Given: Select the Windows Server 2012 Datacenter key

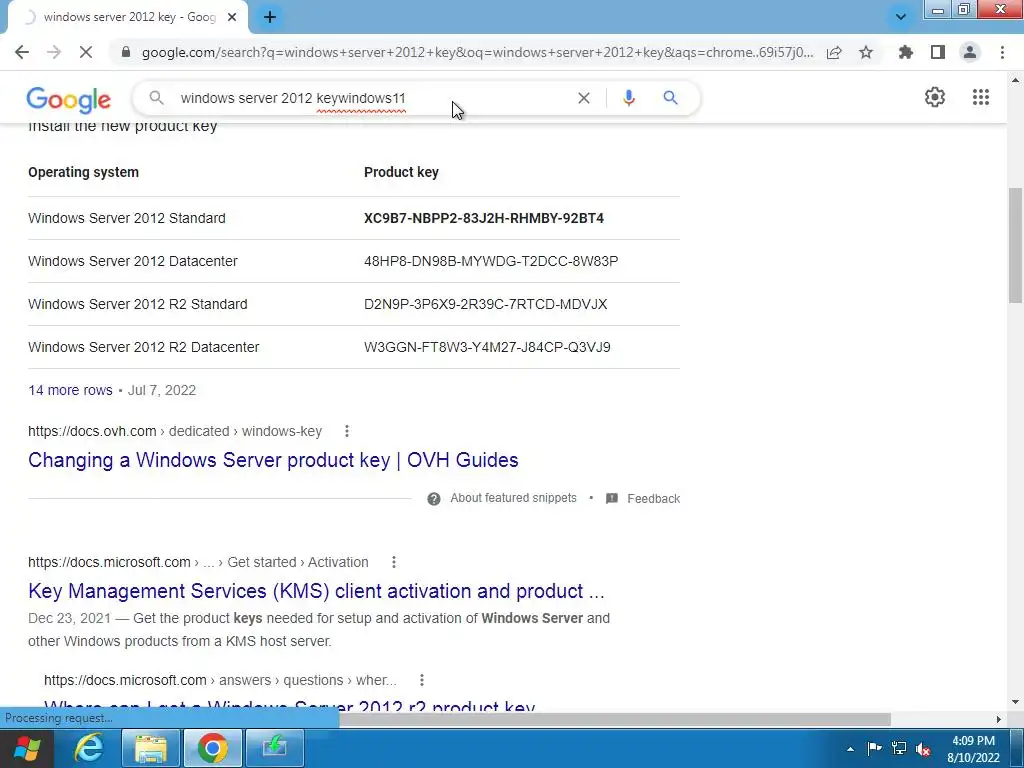Looking at the screenshot, I should (x=491, y=261).
